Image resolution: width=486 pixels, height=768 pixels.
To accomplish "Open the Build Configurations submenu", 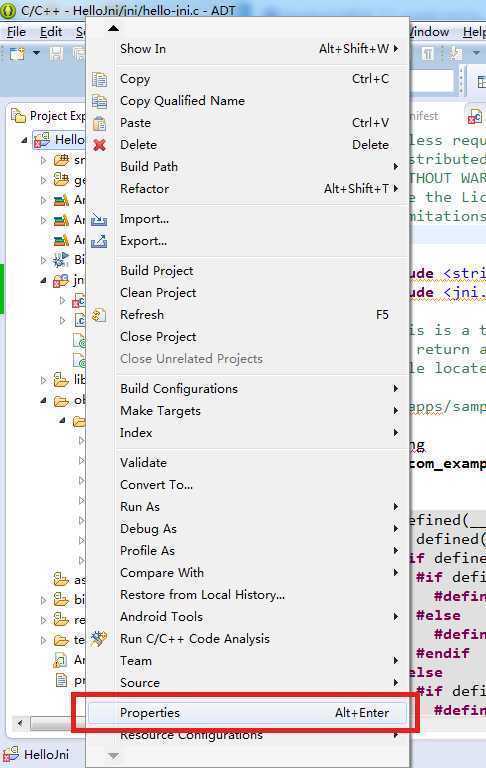I will pos(248,389).
